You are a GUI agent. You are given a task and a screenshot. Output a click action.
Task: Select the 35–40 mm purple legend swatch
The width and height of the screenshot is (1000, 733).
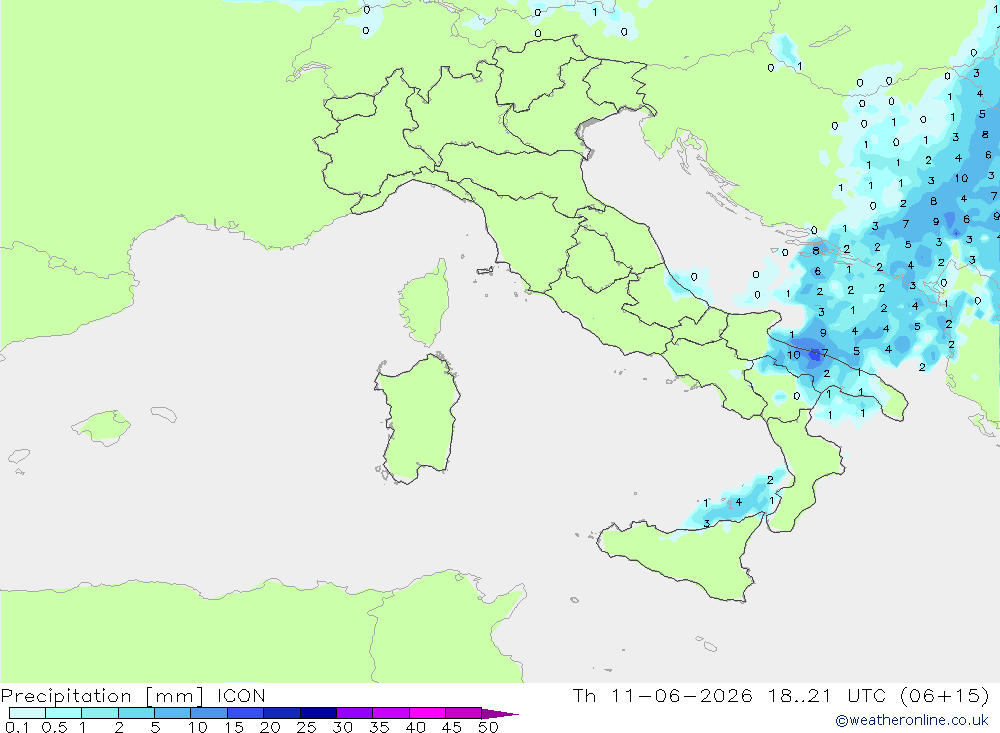(x=391, y=713)
